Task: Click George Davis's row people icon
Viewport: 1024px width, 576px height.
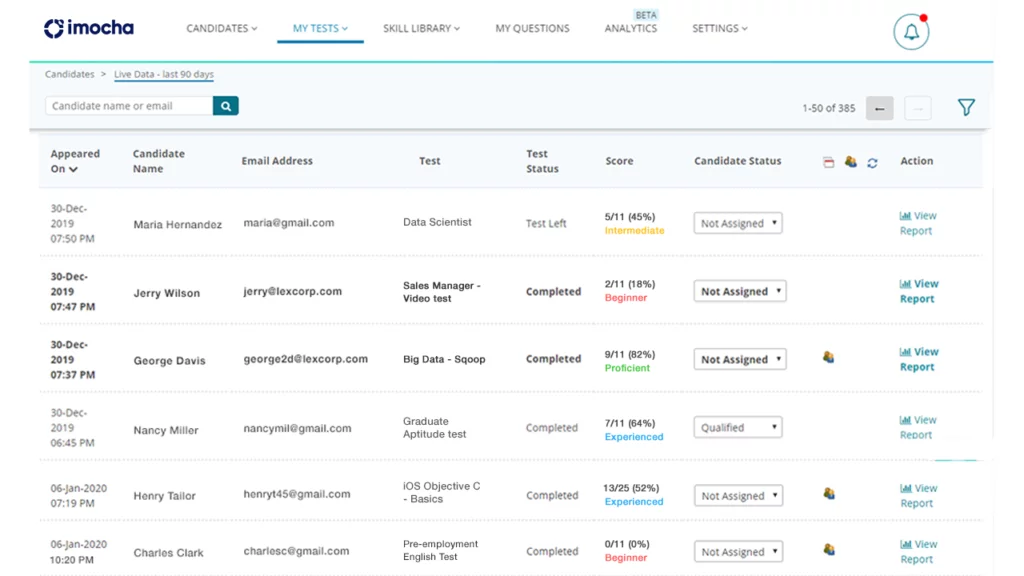Action: pos(828,357)
